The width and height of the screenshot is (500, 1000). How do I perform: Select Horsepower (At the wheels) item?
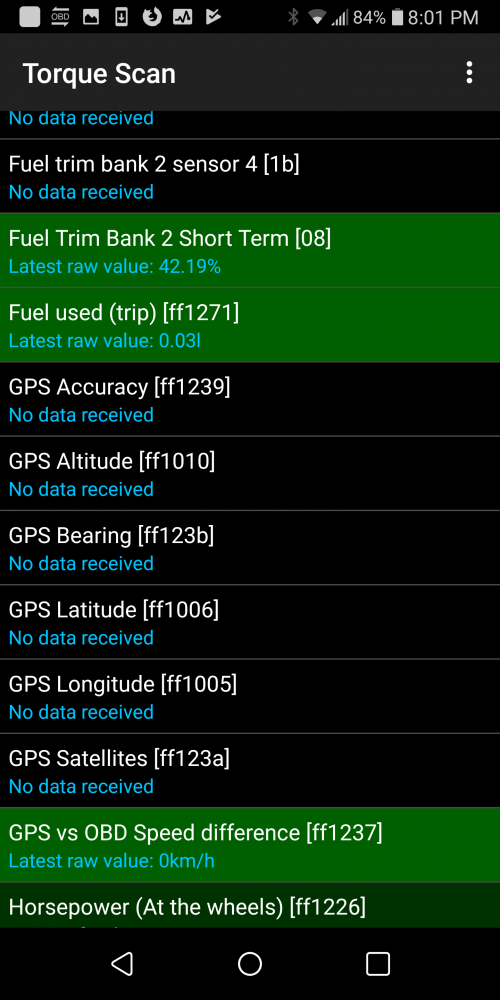[250, 906]
